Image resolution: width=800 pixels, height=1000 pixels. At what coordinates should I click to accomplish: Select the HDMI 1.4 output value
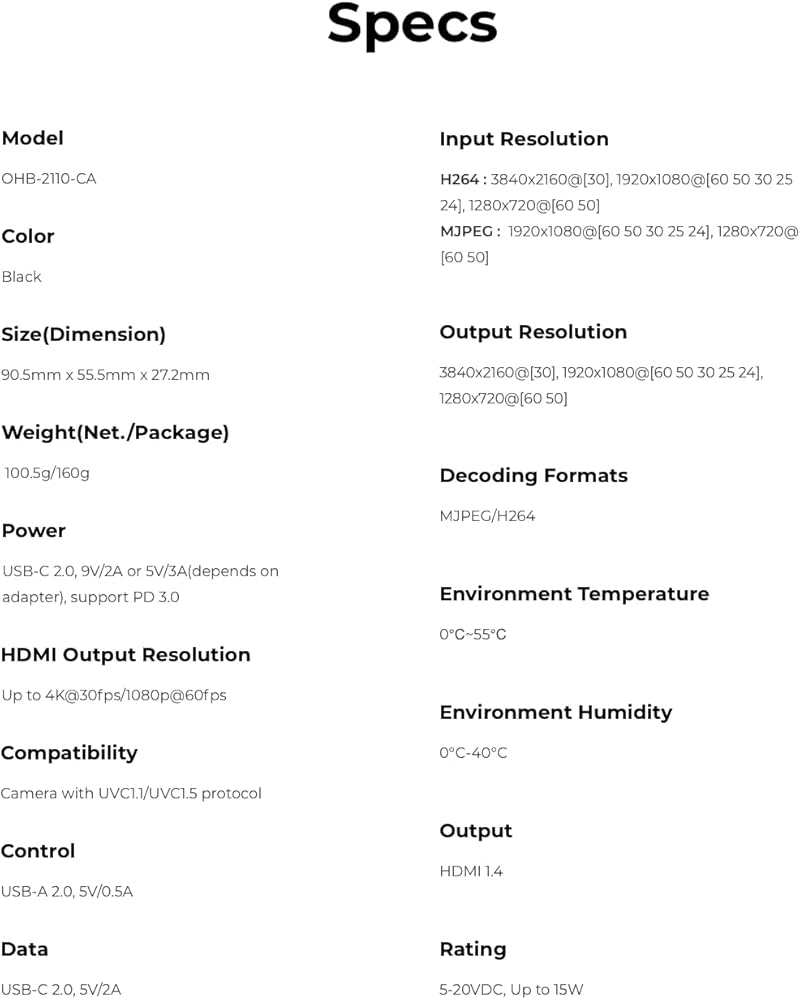471,871
